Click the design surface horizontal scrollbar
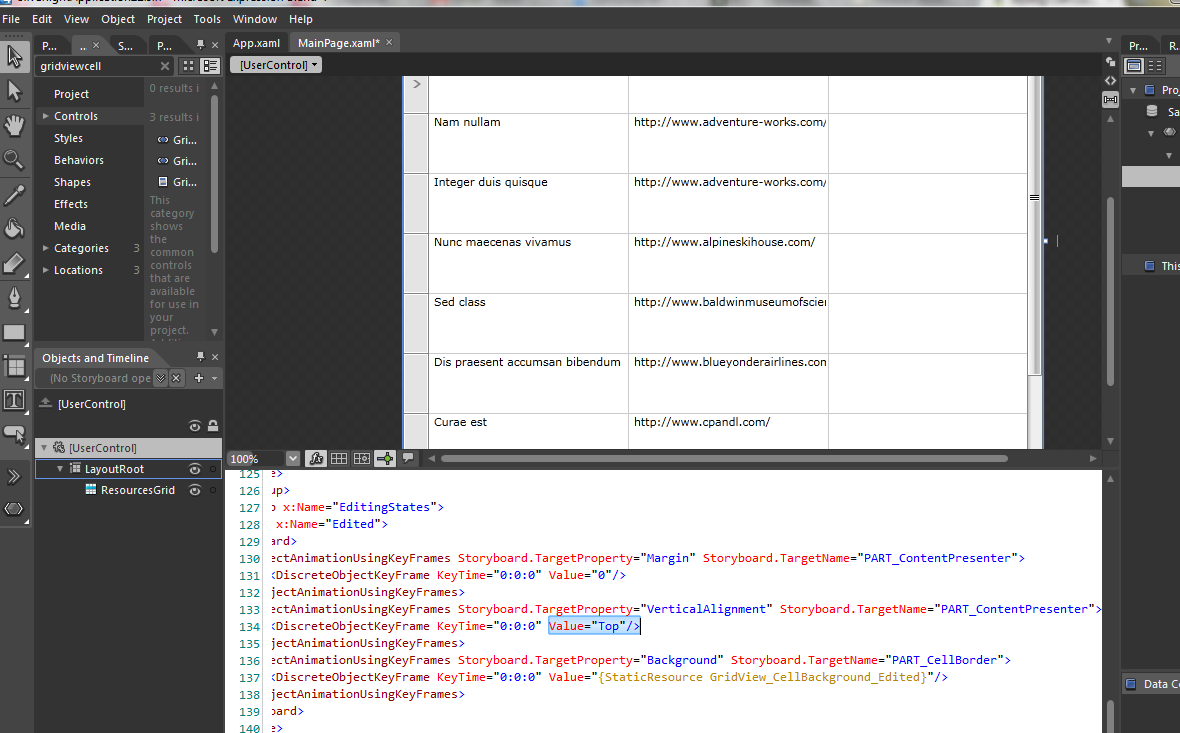This screenshot has height=733, width=1180. coord(724,458)
